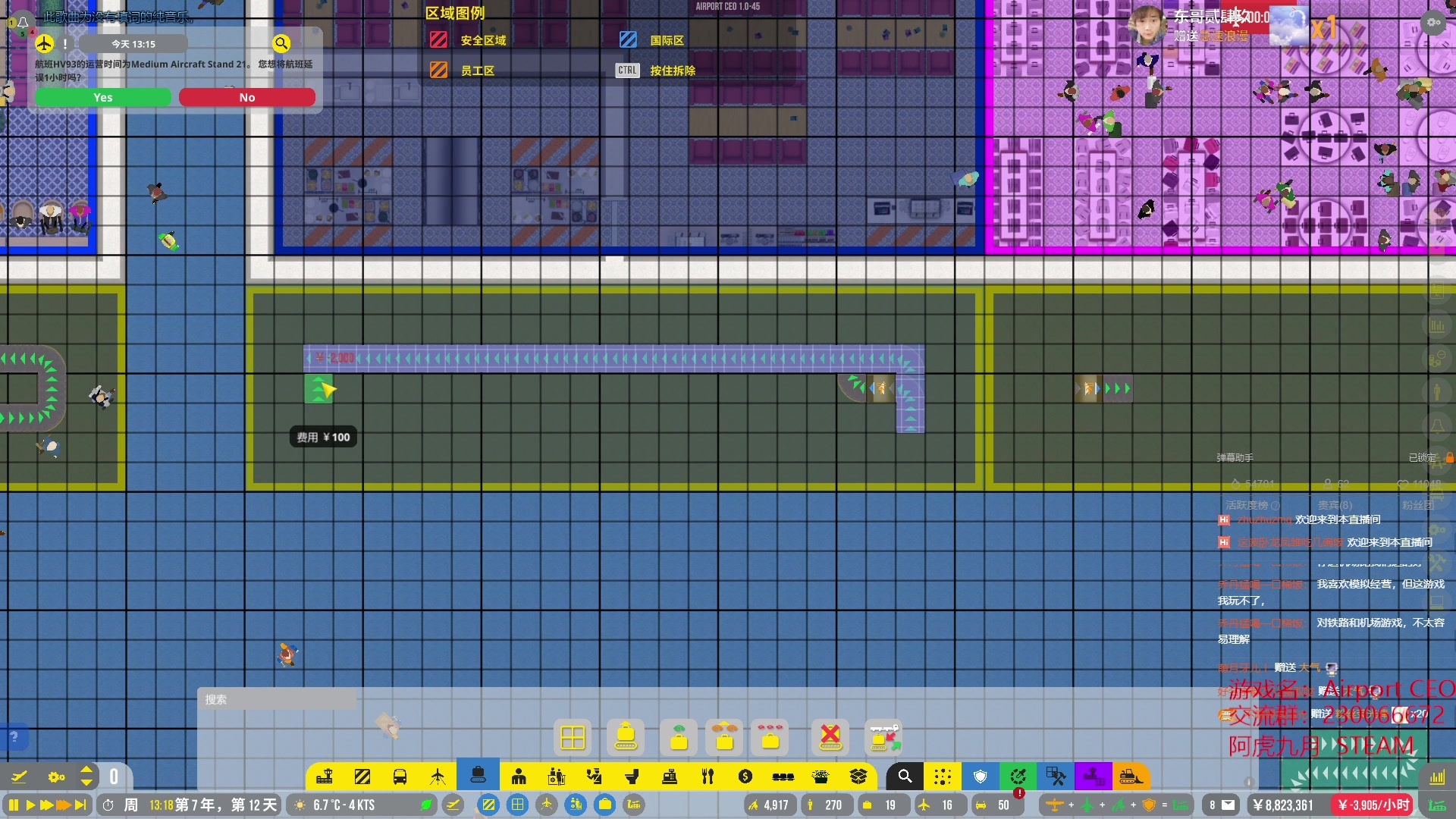Image resolution: width=1456 pixels, height=819 pixels.
Task: Open the operations gears icon
Action: (x=57, y=777)
